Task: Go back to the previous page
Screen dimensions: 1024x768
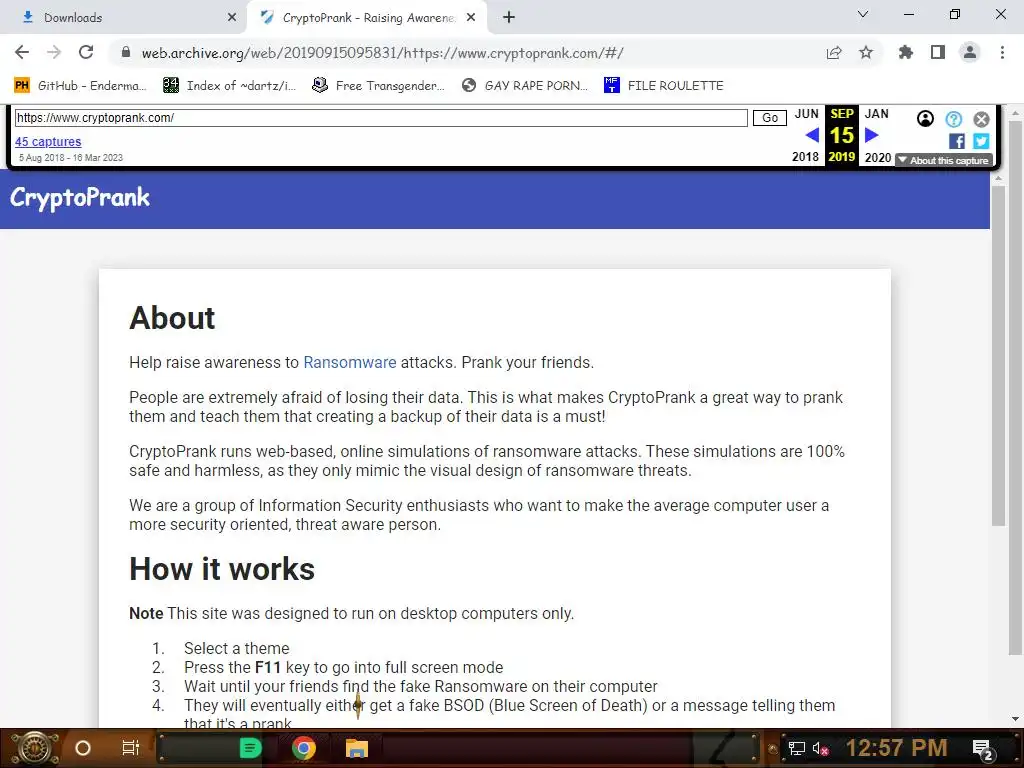Action: 22,52
